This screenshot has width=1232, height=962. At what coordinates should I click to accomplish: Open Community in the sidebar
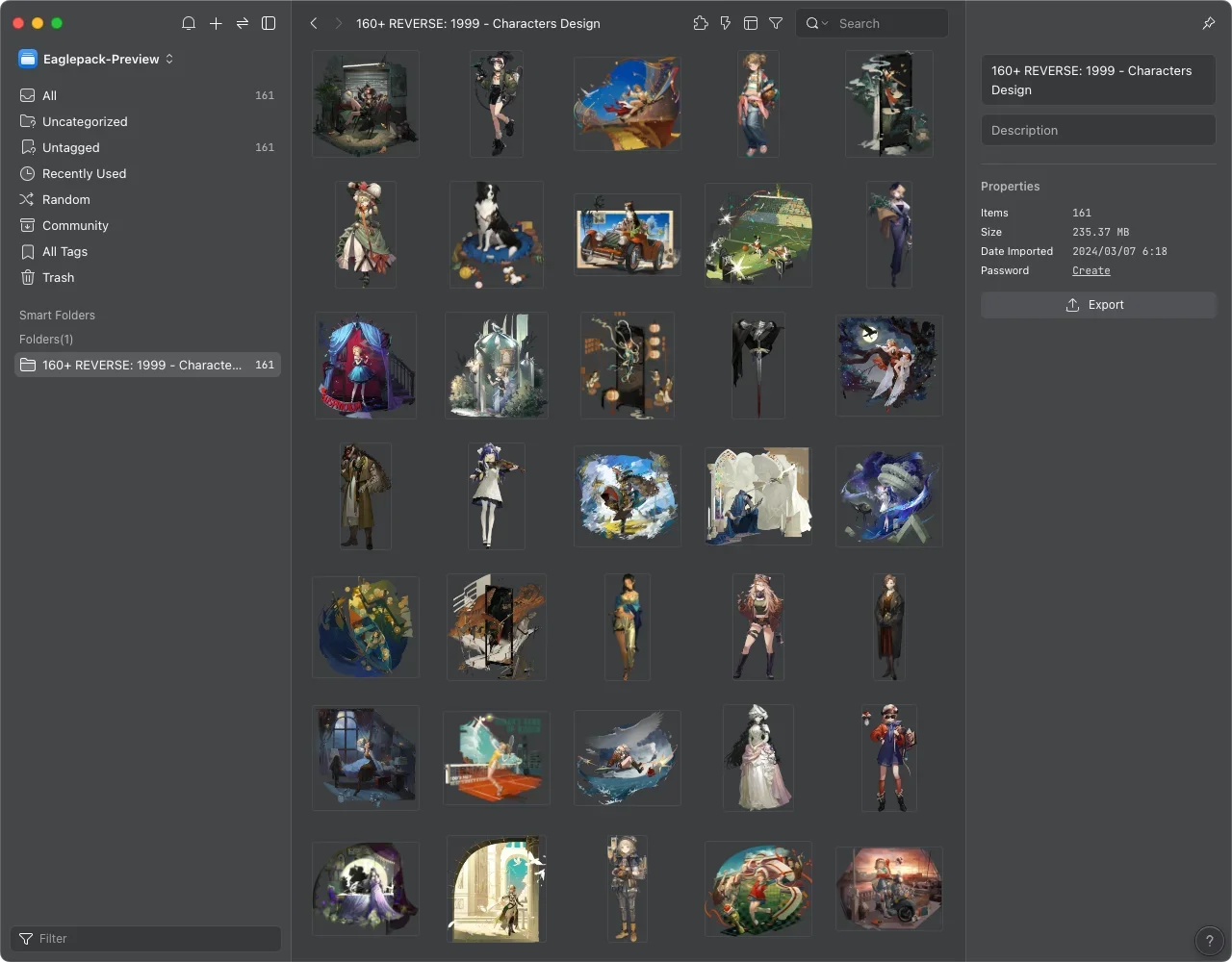tap(147, 225)
